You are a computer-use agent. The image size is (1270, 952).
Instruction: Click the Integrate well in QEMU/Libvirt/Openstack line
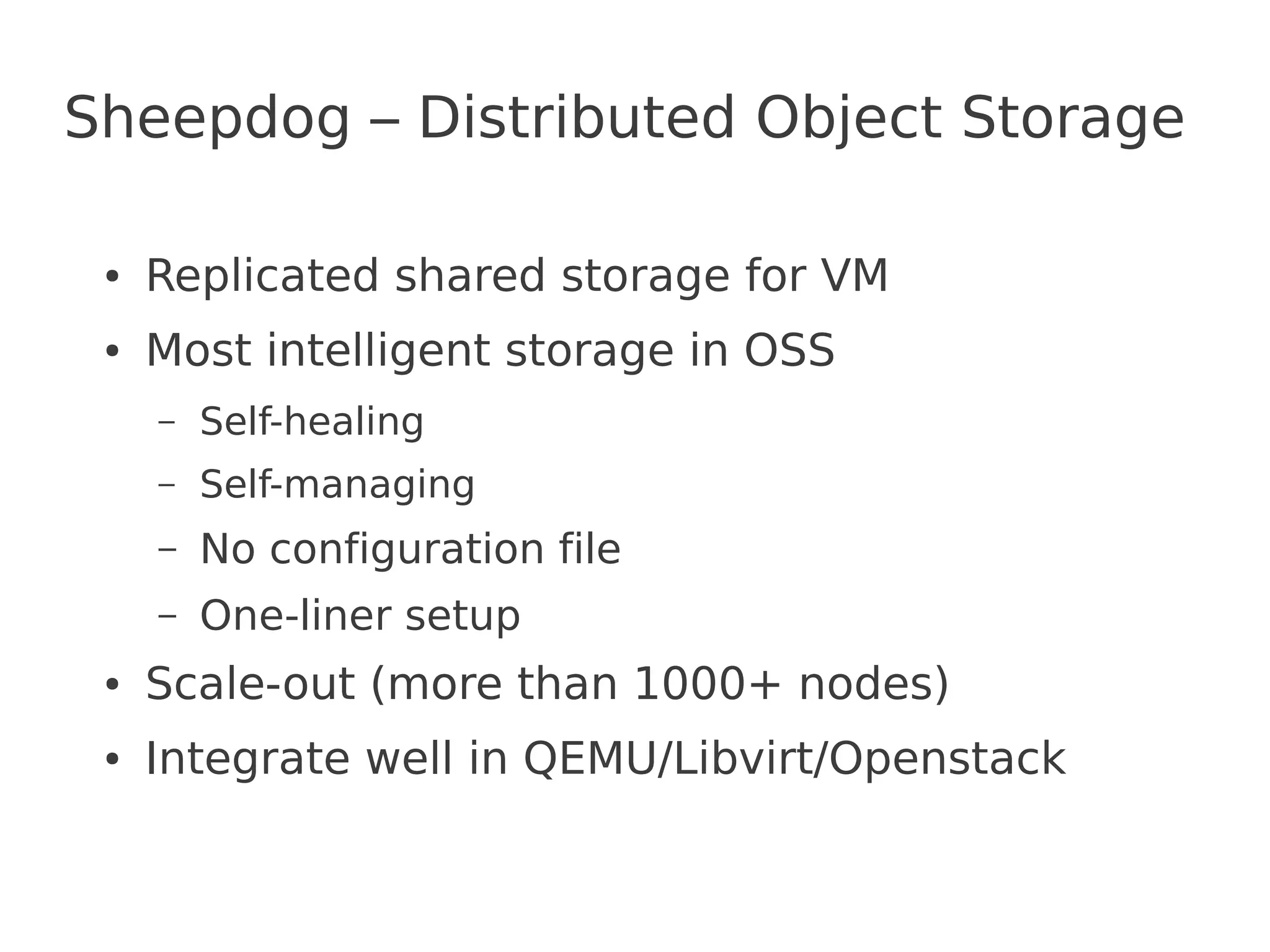[605, 759]
